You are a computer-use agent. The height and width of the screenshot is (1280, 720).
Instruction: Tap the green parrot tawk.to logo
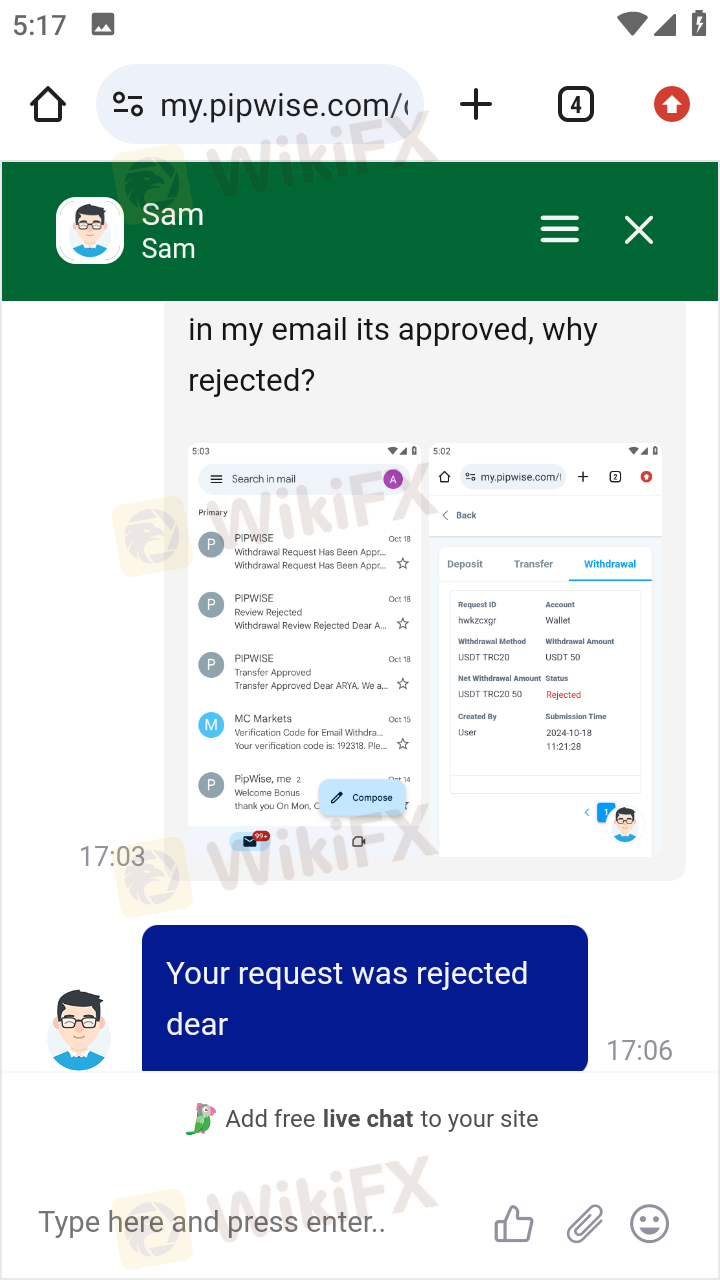[x=201, y=1119]
